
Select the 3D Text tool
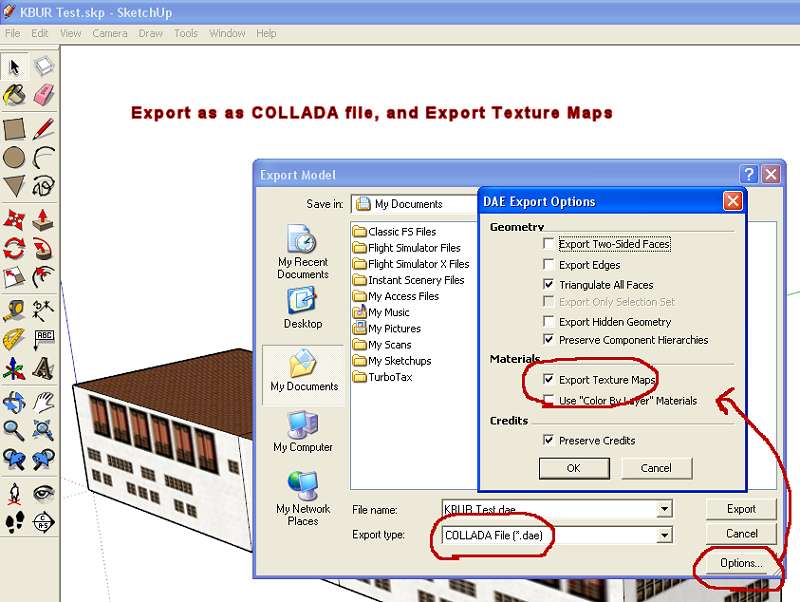pyautogui.click(x=43, y=368)
